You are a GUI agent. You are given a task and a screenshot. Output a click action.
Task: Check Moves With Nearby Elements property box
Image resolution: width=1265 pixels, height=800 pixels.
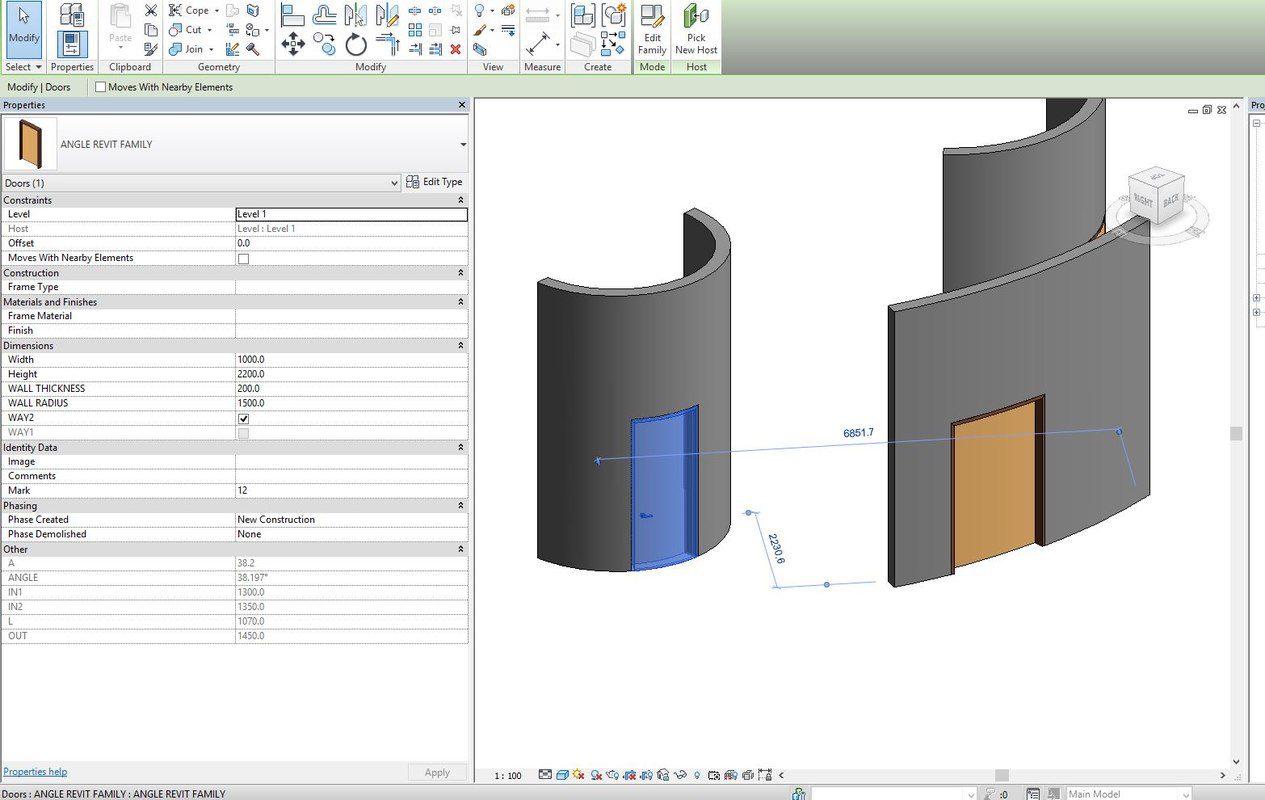click(x=243, y=258)
